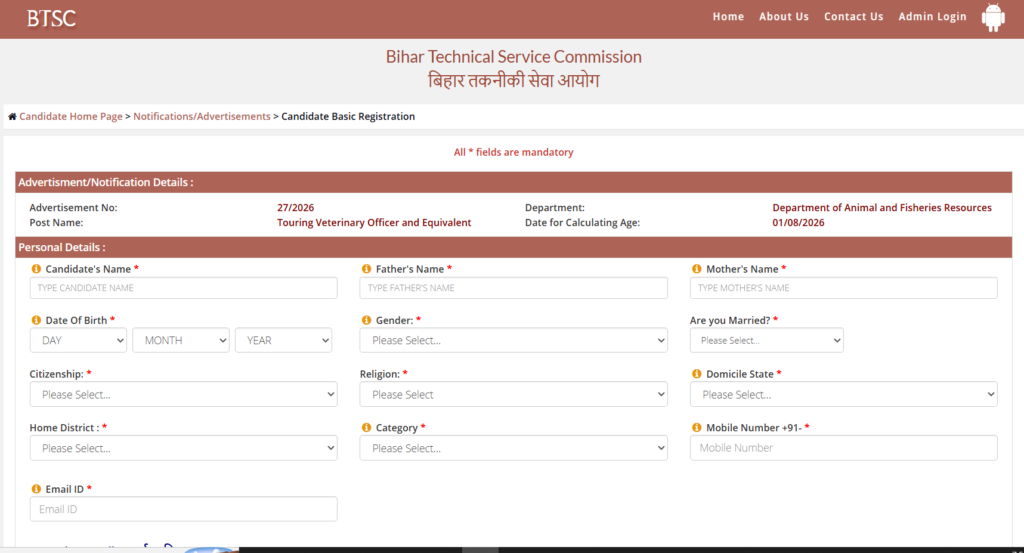
Task: Click info icon next to Mobile Number
Action: [697, 427]
